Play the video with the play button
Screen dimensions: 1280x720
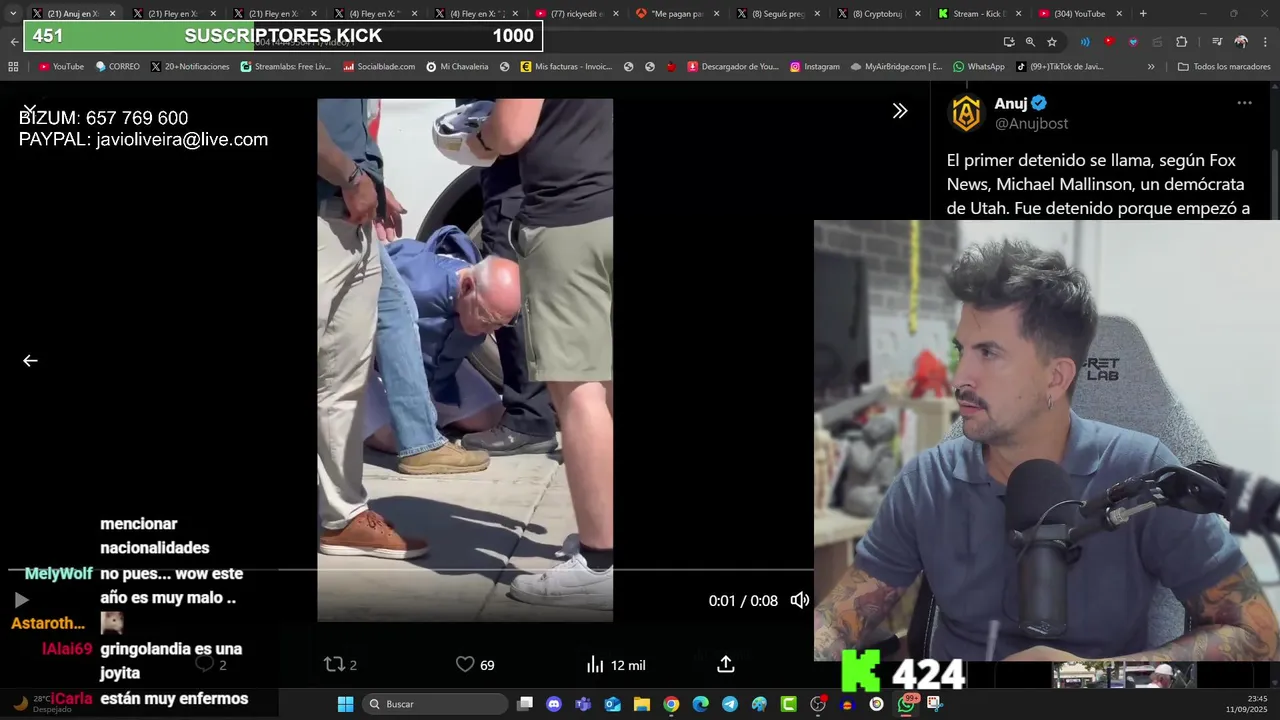[x=21, y=600]
